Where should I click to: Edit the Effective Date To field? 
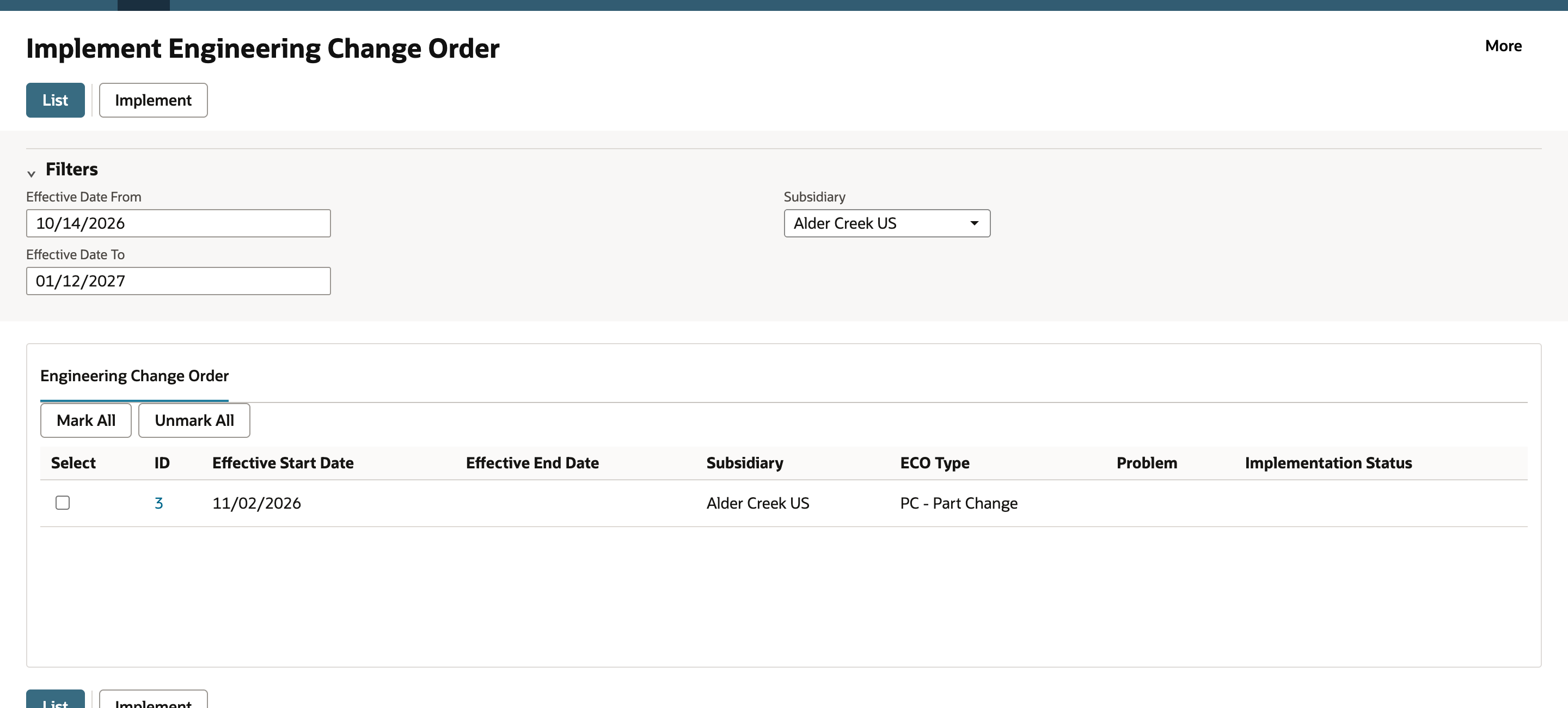pyautogui.click(x=179, y=281)
